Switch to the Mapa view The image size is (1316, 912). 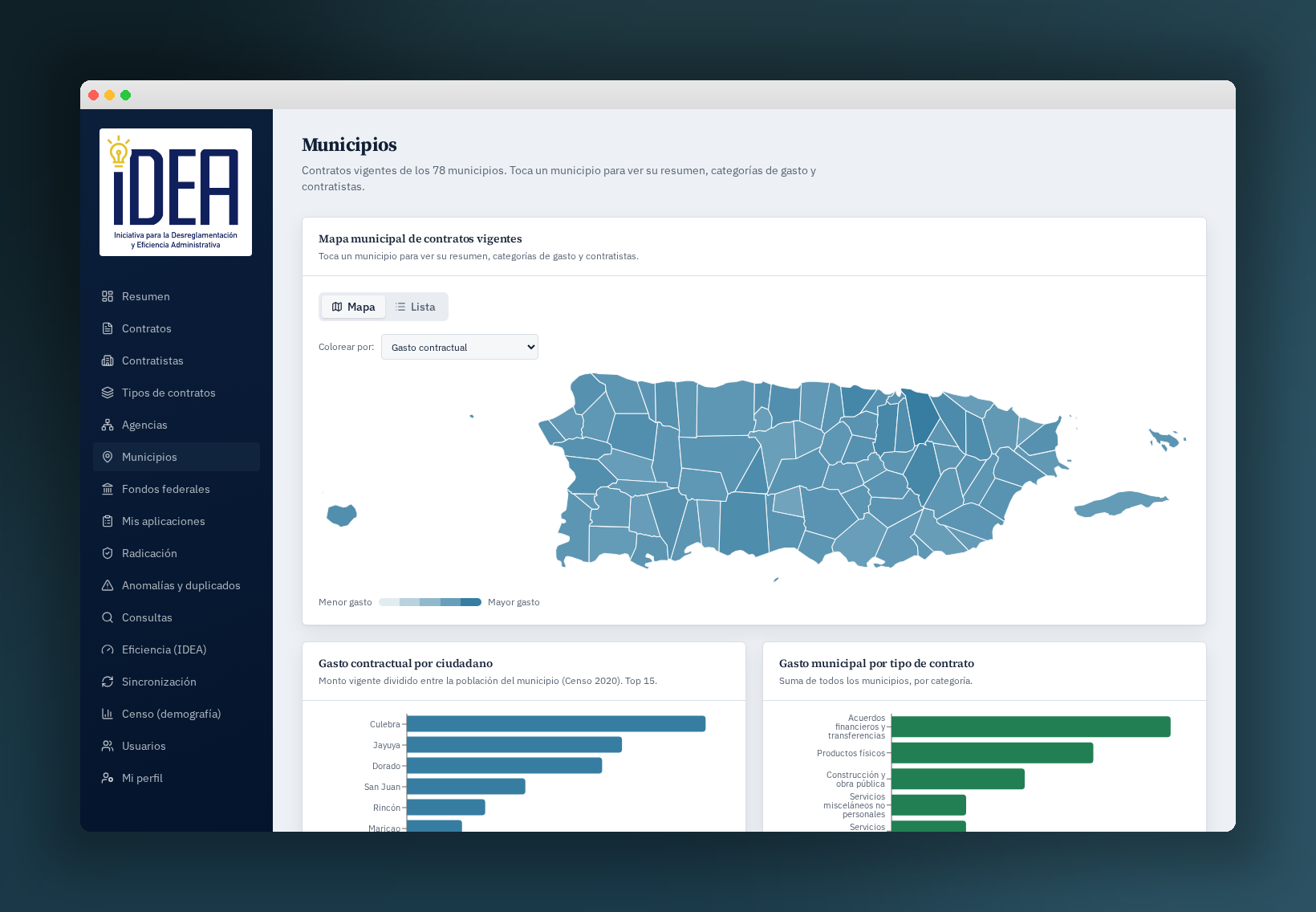coord(353,307)
